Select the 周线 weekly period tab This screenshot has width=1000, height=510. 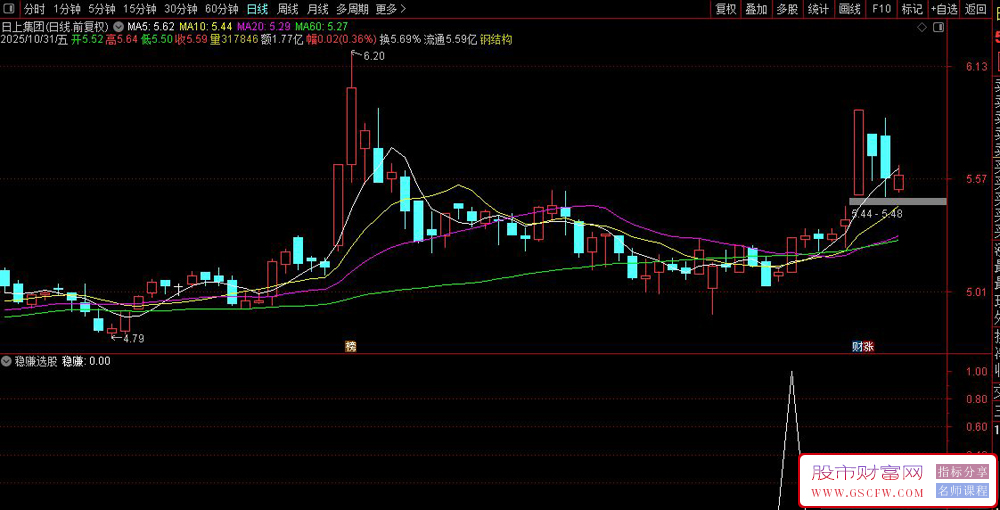coord(288,9)
